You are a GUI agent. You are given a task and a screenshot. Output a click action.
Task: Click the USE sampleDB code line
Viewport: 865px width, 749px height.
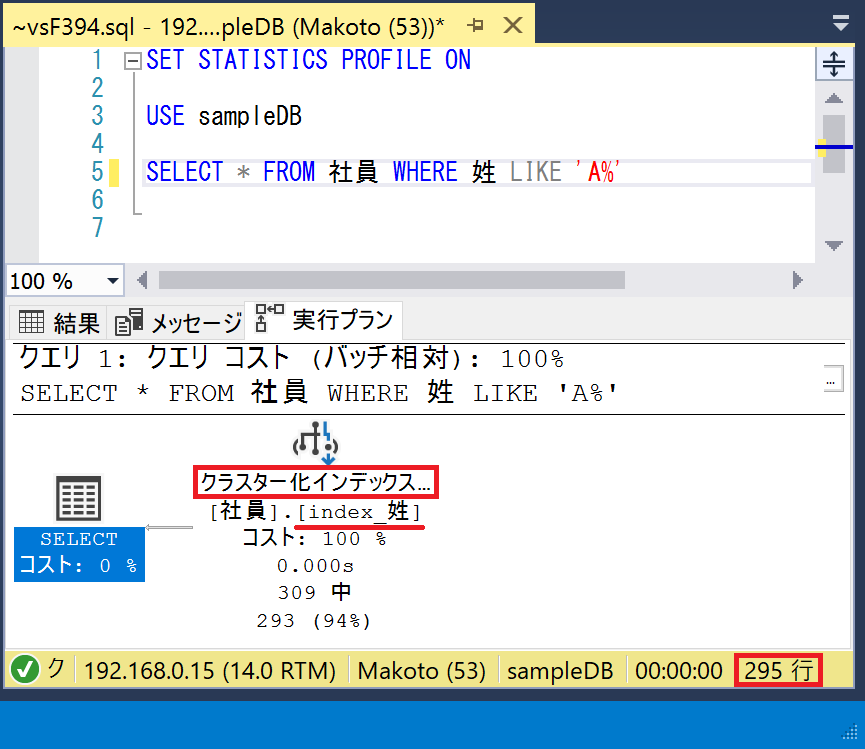(x=223, y=116)
